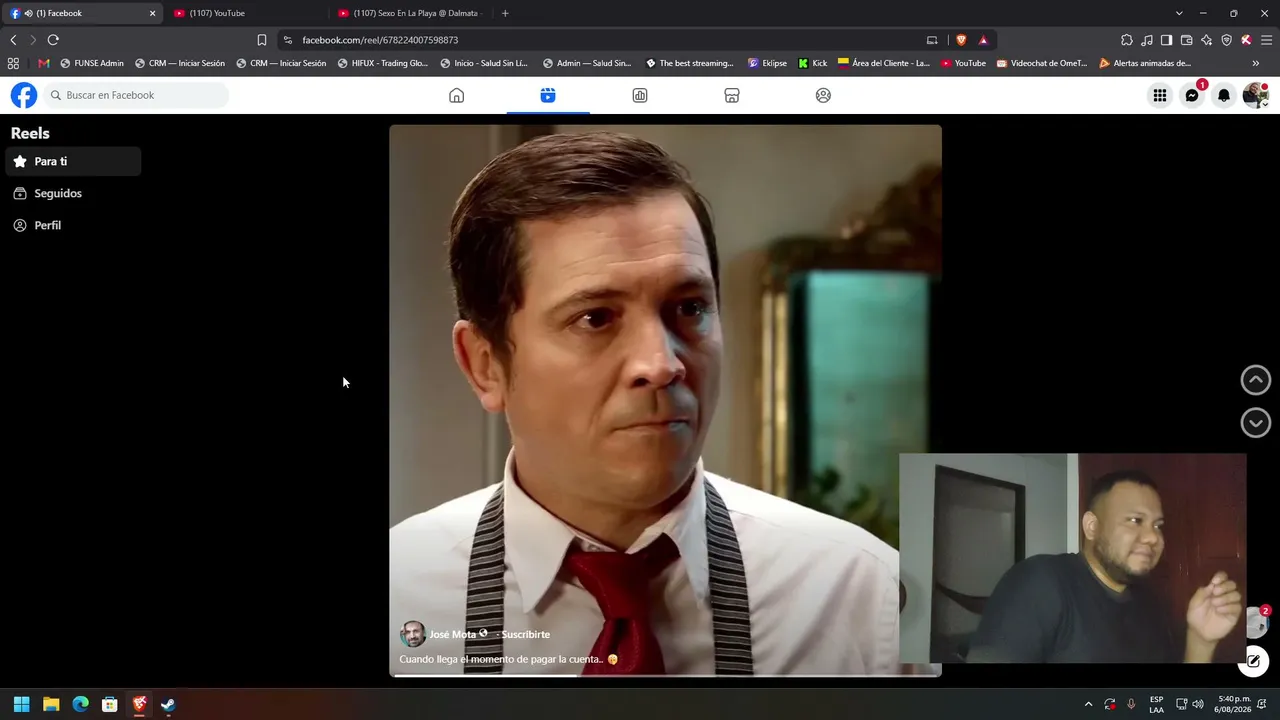Open the site settings icon in the address bar
Screen dimensions: 1280x720
coord(288,40)
